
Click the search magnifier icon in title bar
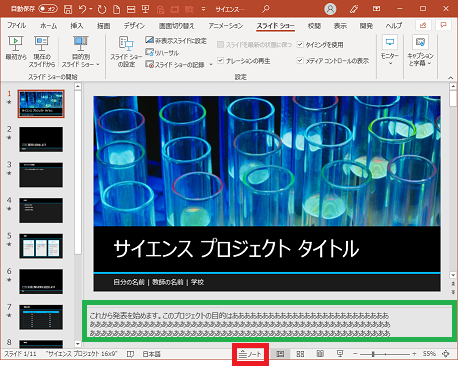point(265,9)
